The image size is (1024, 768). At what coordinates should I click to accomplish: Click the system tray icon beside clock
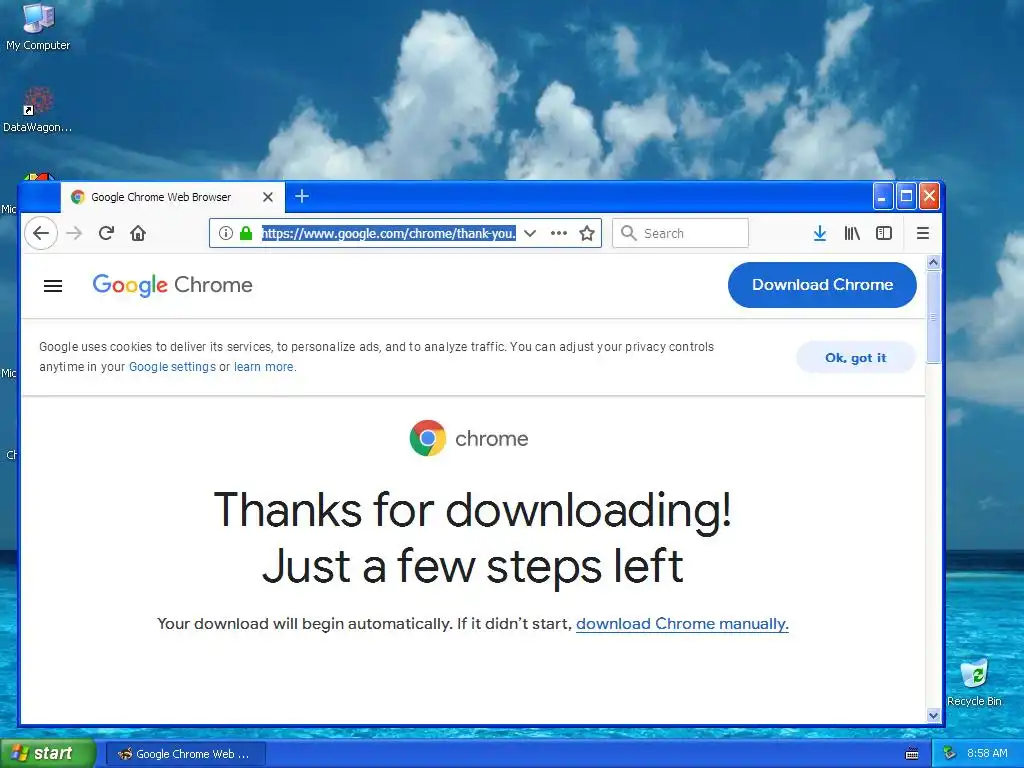[x=950, y=754]
